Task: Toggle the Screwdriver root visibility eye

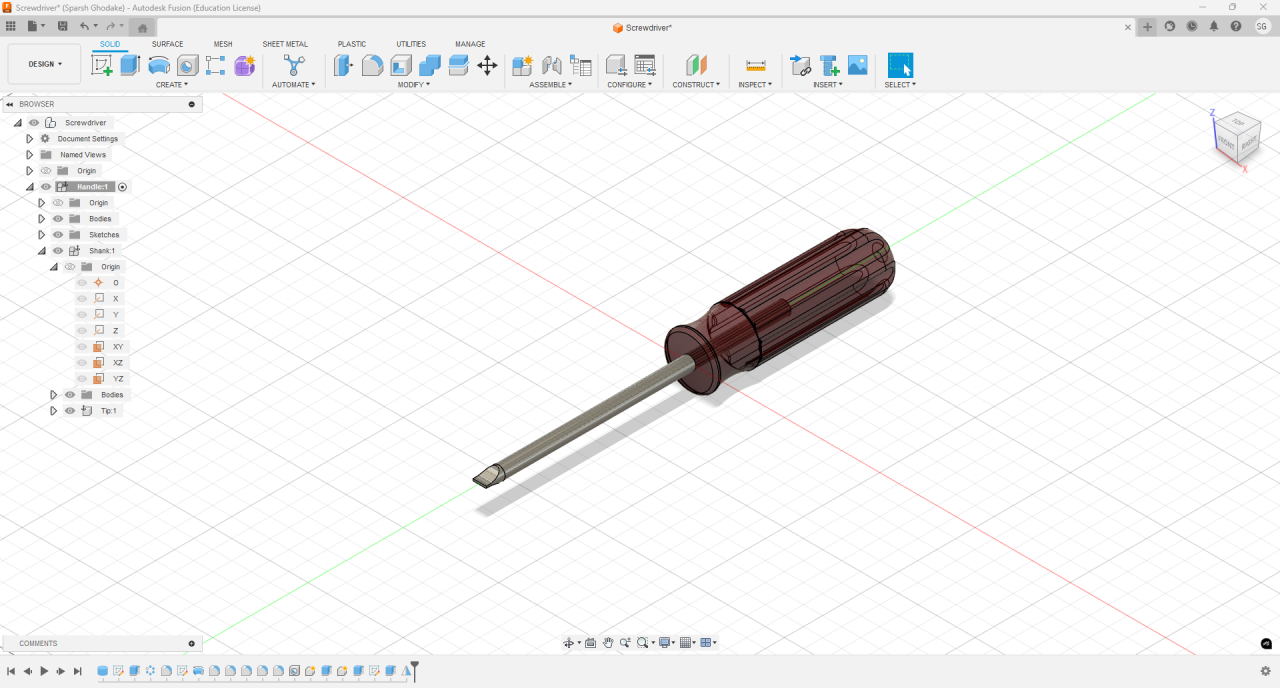Action: 34,123
